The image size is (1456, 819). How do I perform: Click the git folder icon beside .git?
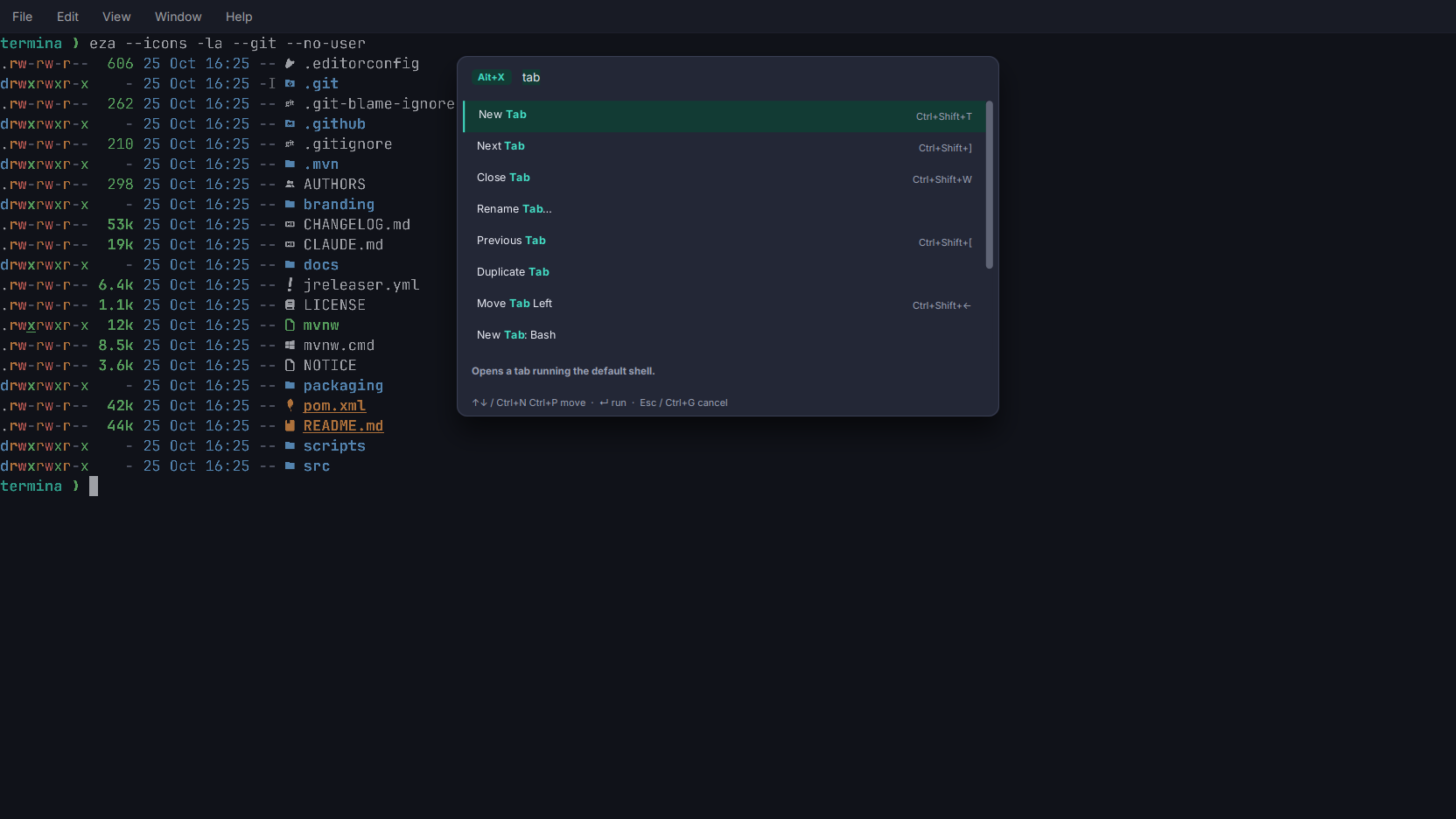290,83
